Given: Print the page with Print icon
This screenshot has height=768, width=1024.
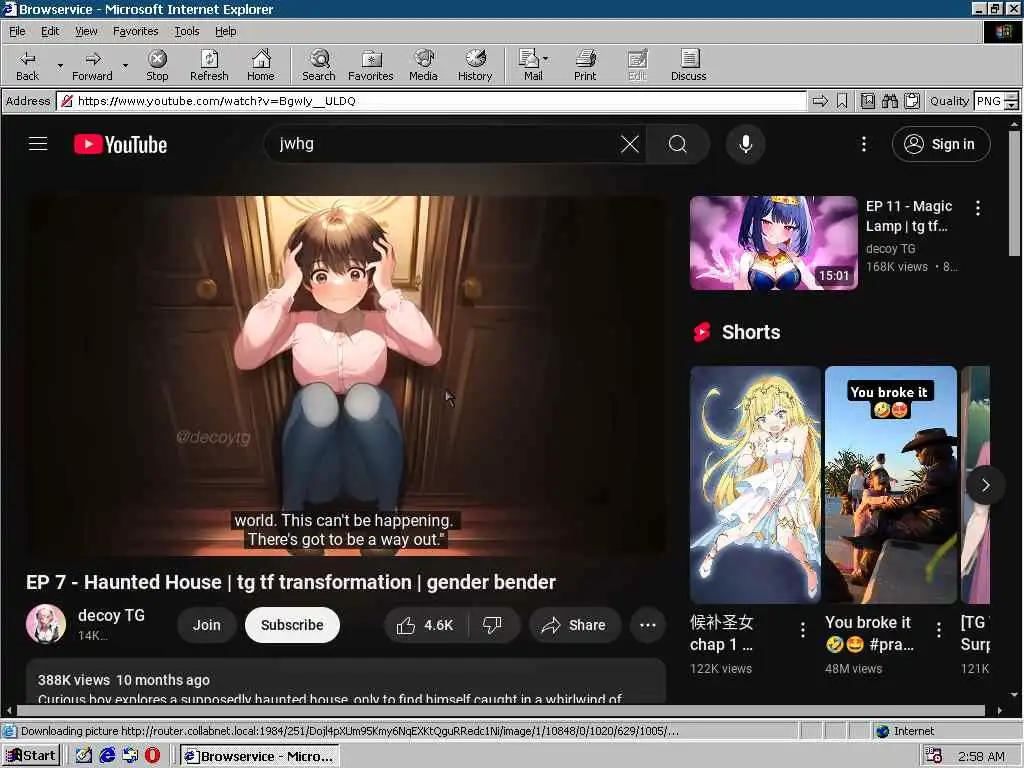Looking at the screenshot, I should point(585,65).
